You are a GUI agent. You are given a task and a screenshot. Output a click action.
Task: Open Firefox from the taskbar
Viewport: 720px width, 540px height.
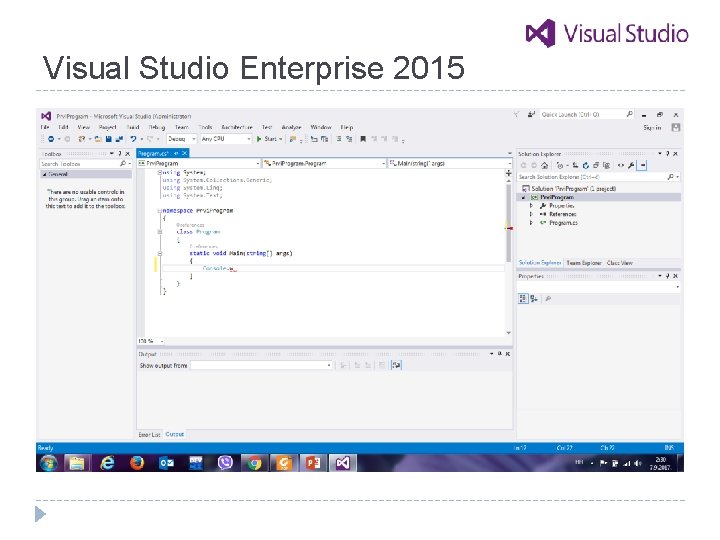(136, 463)
